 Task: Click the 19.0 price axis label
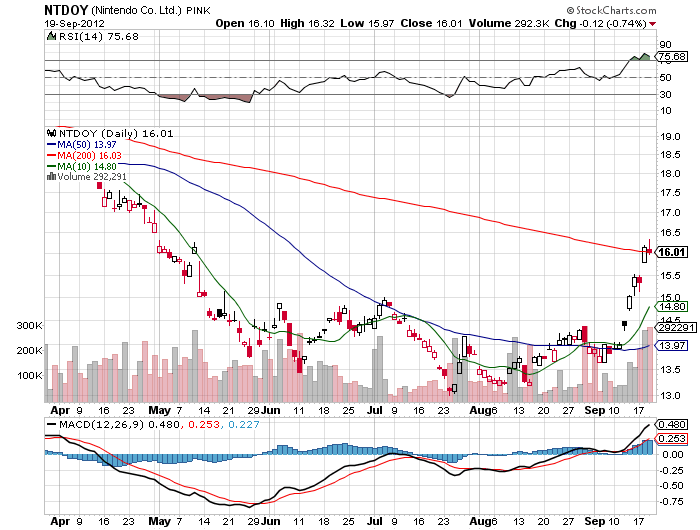click(x=670, y=136)
